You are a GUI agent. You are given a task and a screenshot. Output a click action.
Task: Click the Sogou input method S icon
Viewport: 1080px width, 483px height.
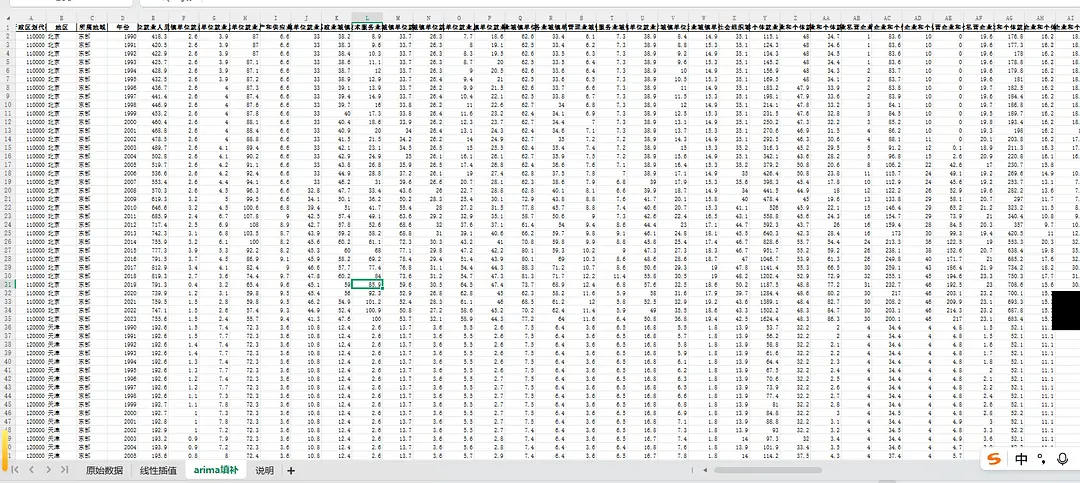(x=994, y=460)
